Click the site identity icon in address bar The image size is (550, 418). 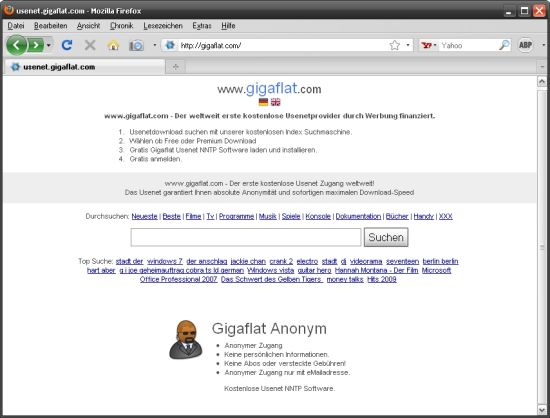pyautogui.click(x=170, y=45)
